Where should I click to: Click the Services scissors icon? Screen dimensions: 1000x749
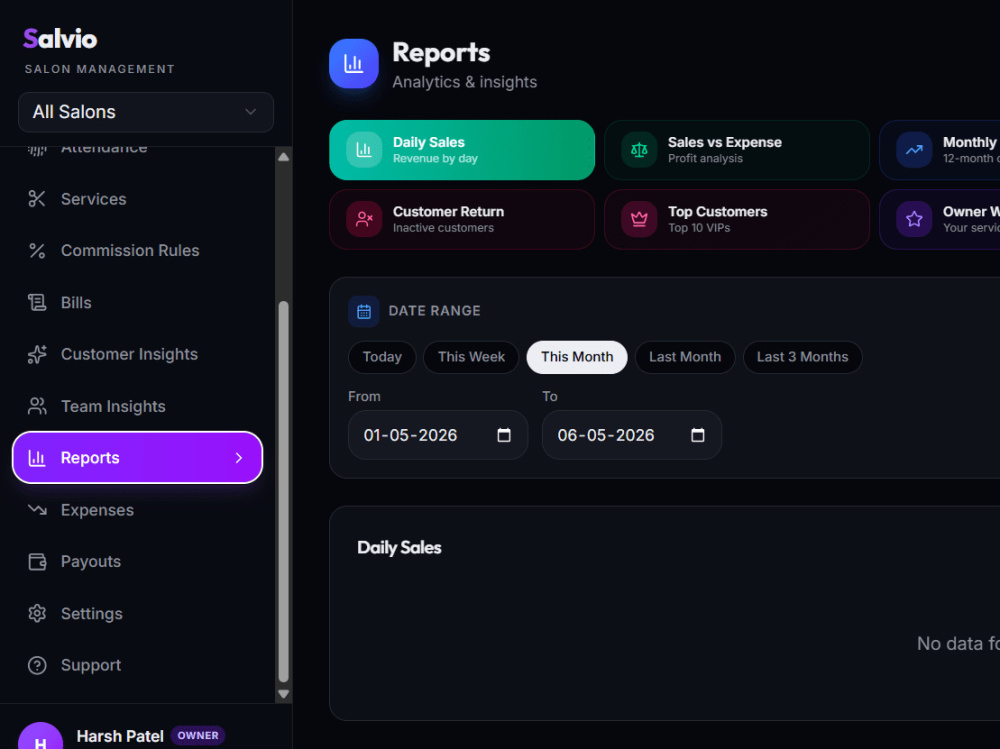click(x=37, y=199)
